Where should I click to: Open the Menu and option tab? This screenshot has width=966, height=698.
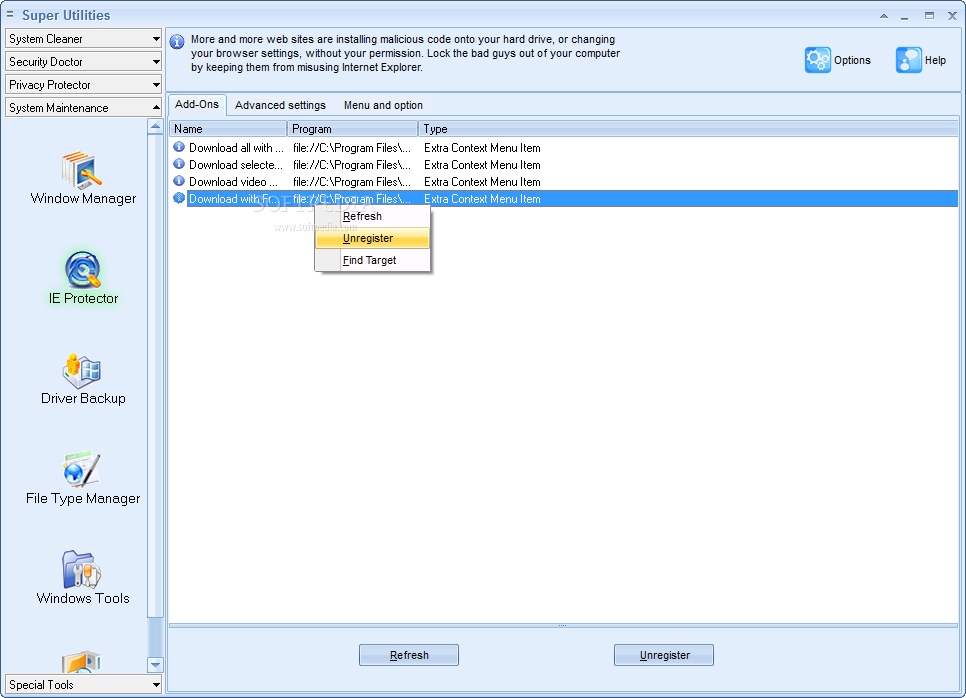pos(383,105)
